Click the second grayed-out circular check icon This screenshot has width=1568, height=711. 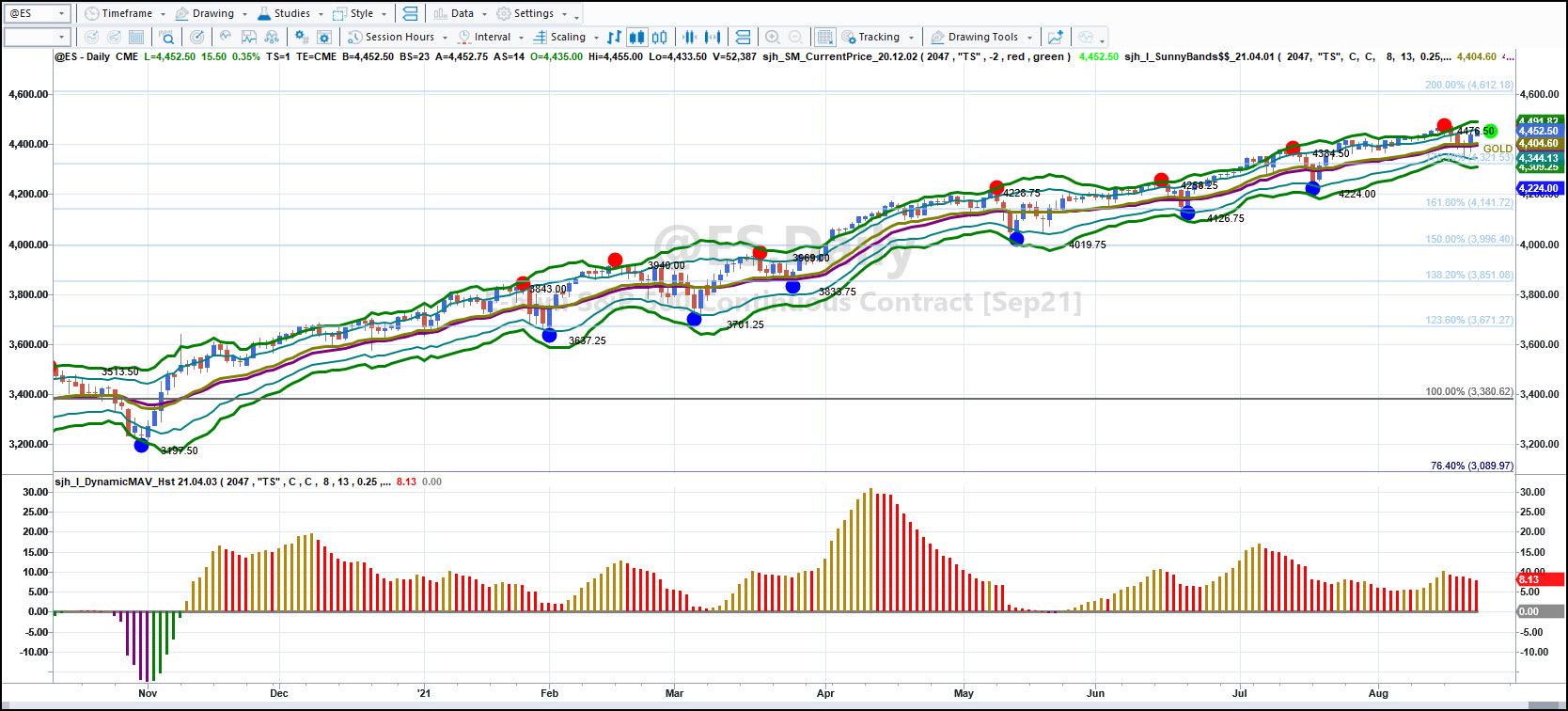pos(114,38)
